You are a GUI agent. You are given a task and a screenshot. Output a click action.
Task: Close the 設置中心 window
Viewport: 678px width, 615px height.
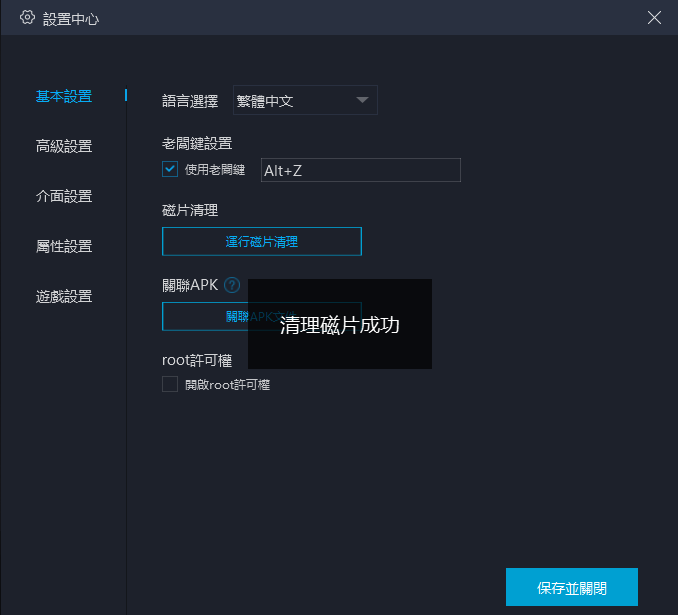[x=654, y=18]
